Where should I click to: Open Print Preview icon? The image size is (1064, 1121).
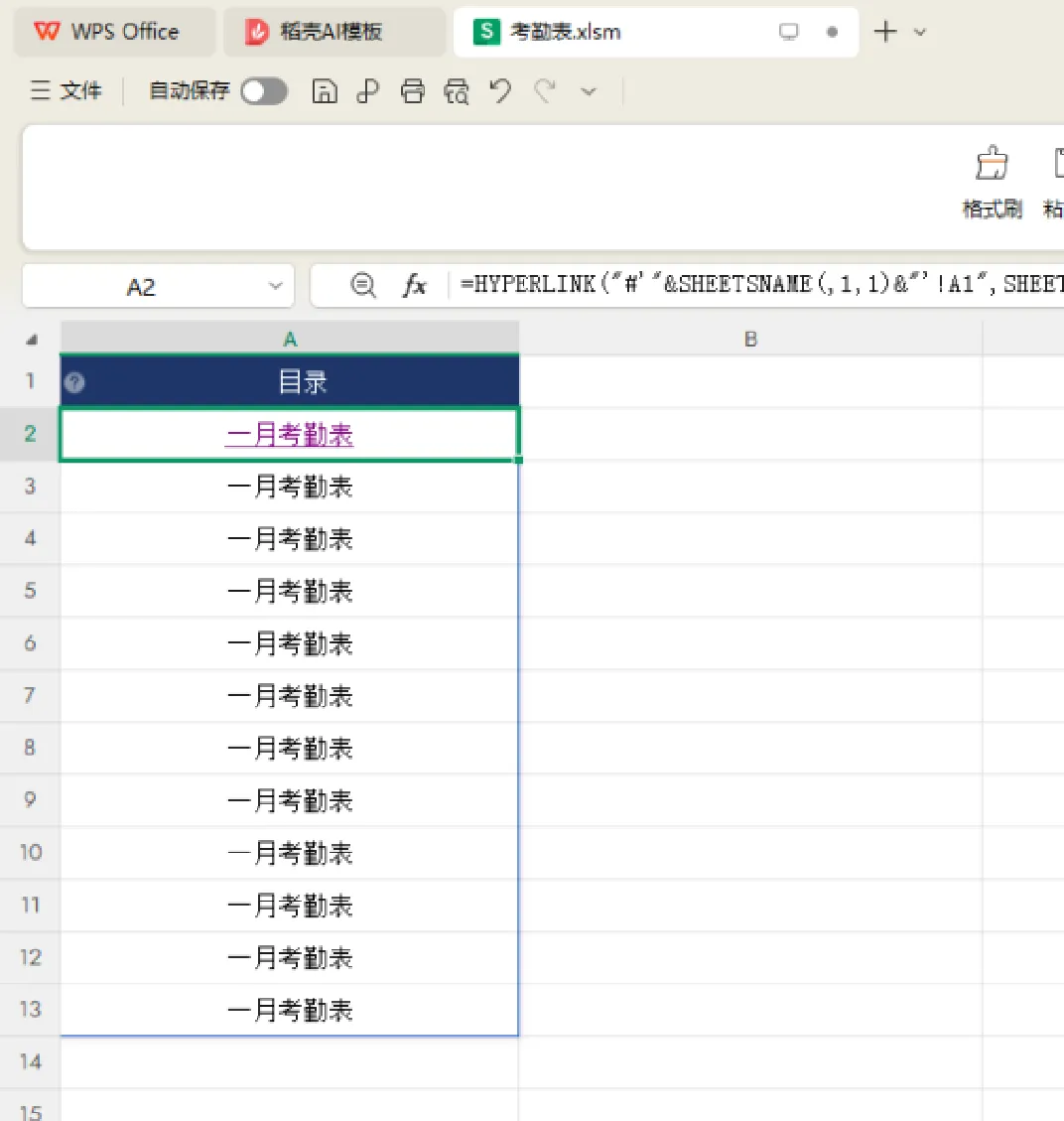tap(457, 91)
